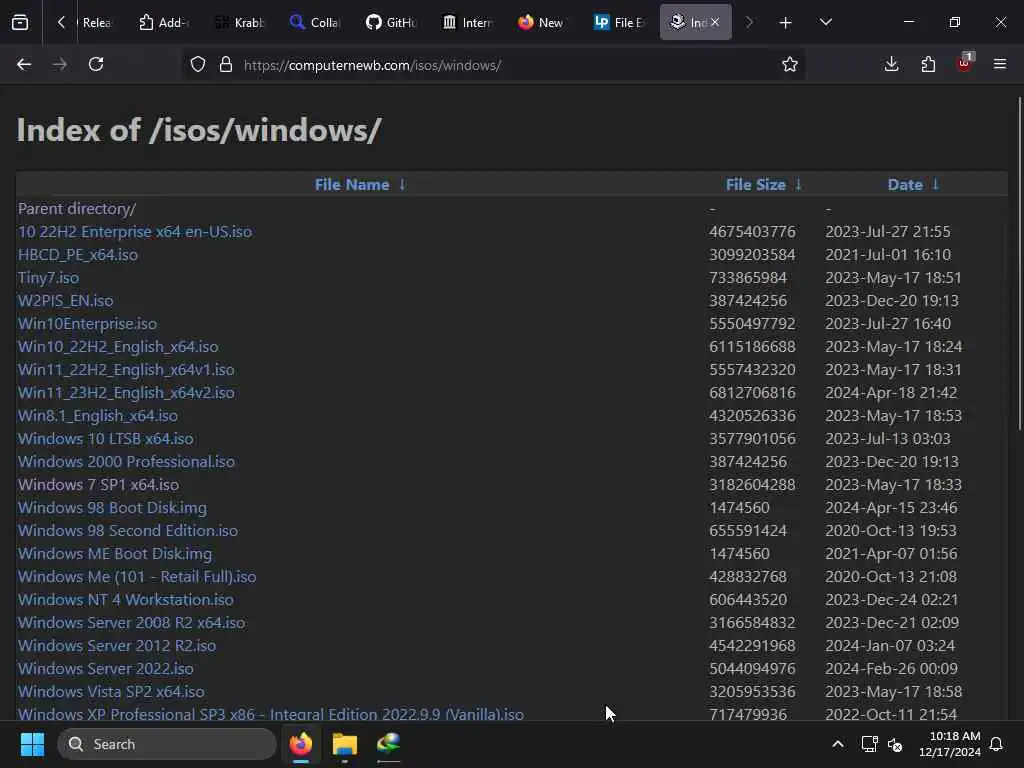The width and height of the screenshot is (1024, 768).
Task: Switch to the Relea tab
Action: [95, 23]
